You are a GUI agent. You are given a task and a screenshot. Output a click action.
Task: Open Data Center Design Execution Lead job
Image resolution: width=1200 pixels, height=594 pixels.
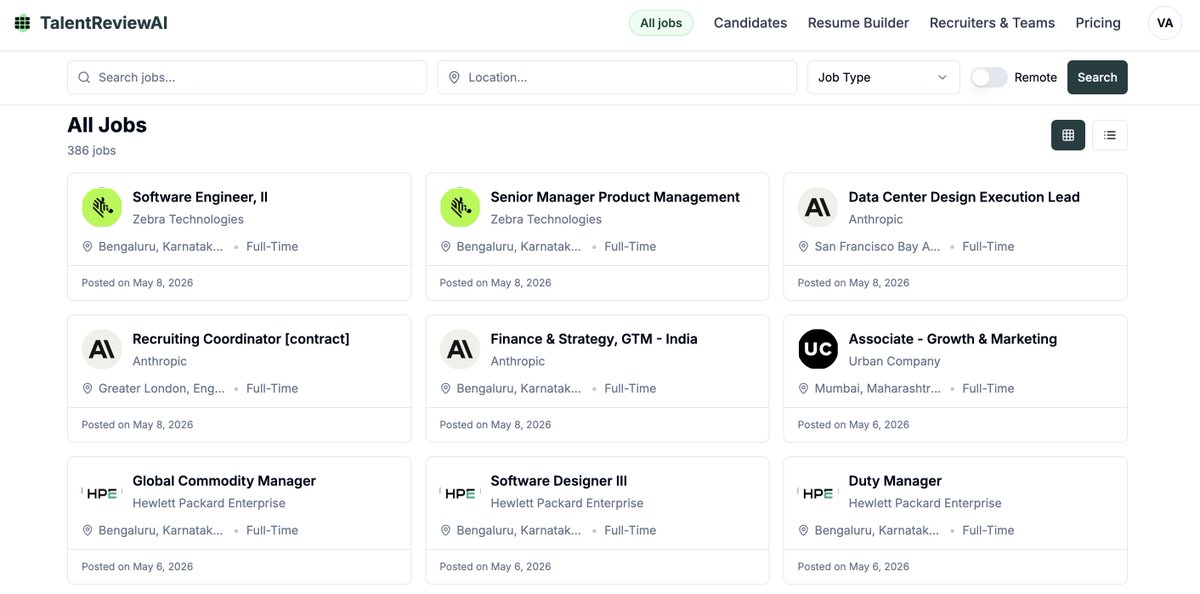pos(964,197)
